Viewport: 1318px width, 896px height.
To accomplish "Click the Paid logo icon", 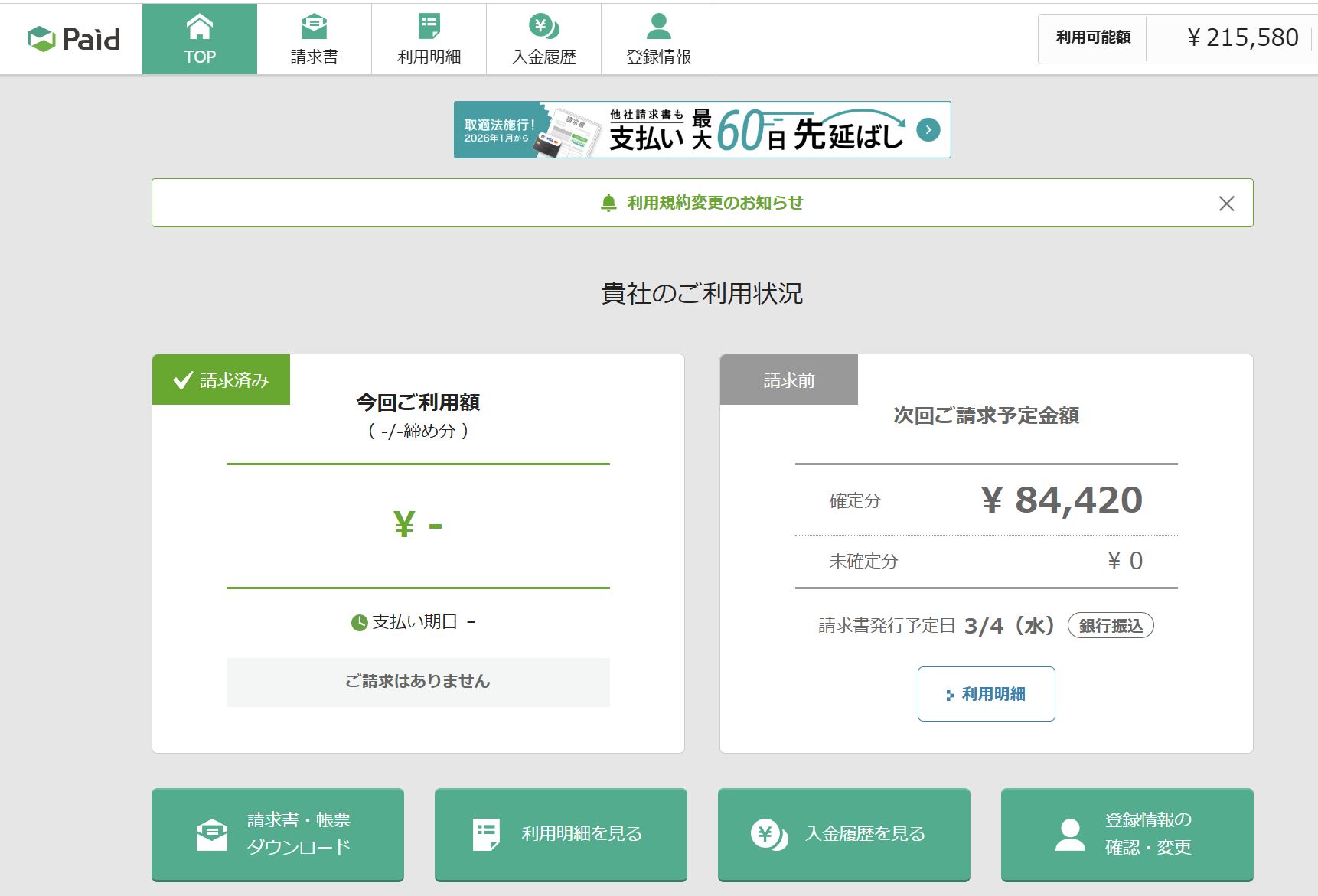I will [x=42, y=38].
